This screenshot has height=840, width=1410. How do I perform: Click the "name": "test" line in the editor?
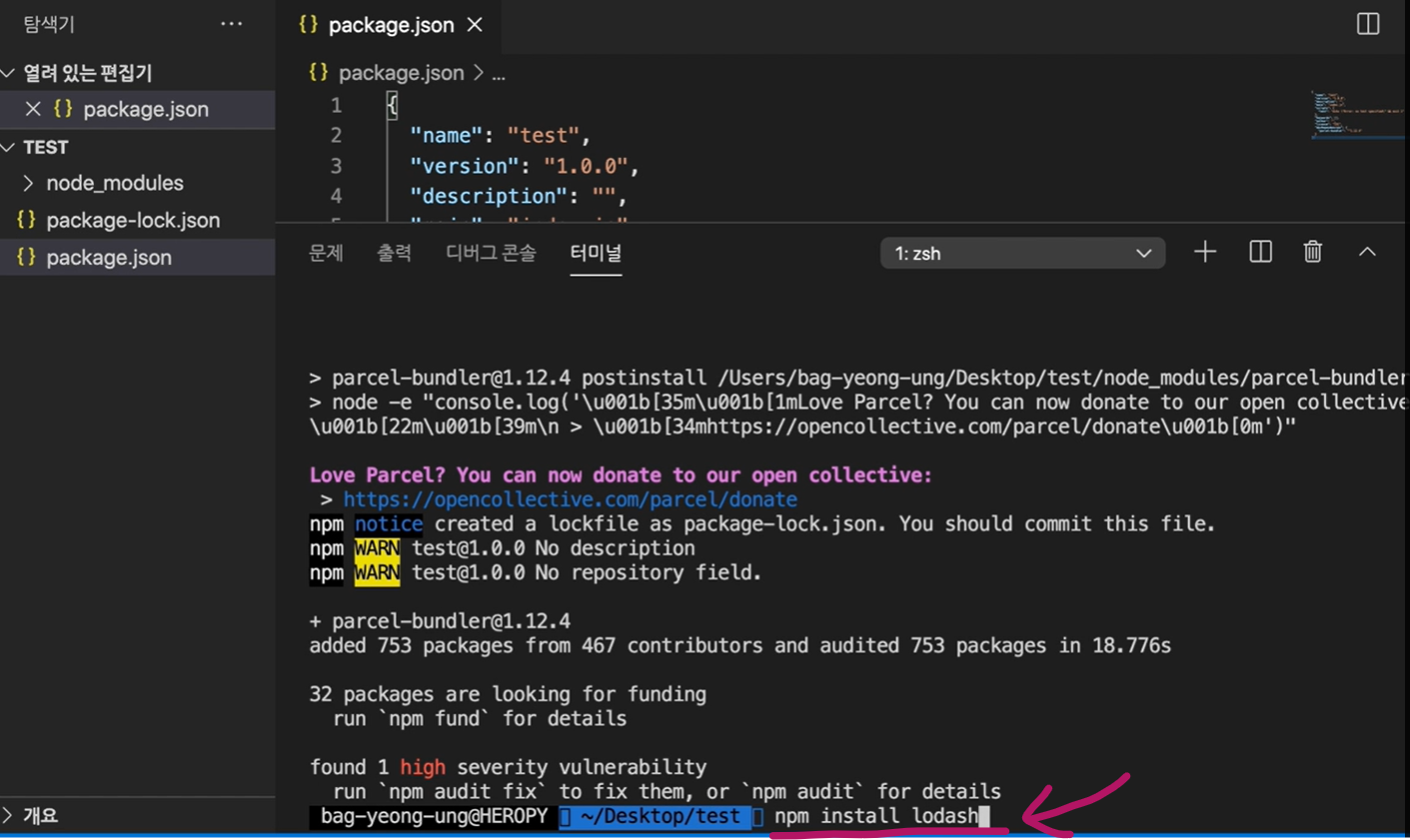[x=500, y=135]
